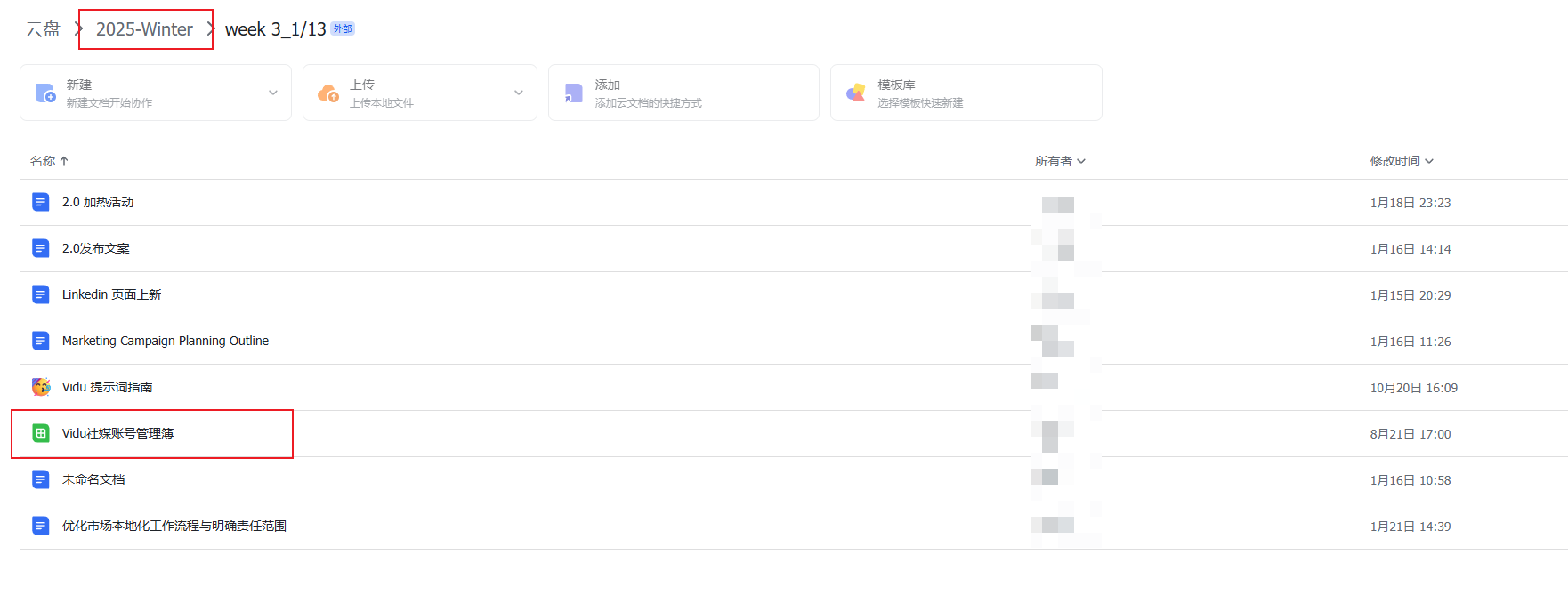1568x612 pixels.
Task: Expand the 上传 dropdown arrow
Action: [519, 93]
